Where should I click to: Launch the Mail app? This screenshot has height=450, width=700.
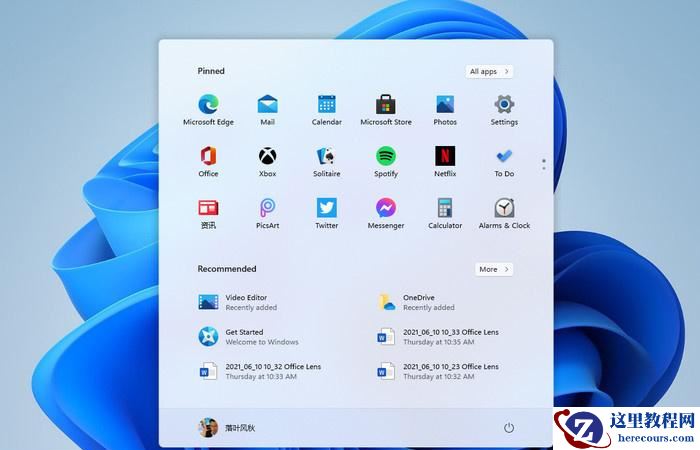(267, 110)
